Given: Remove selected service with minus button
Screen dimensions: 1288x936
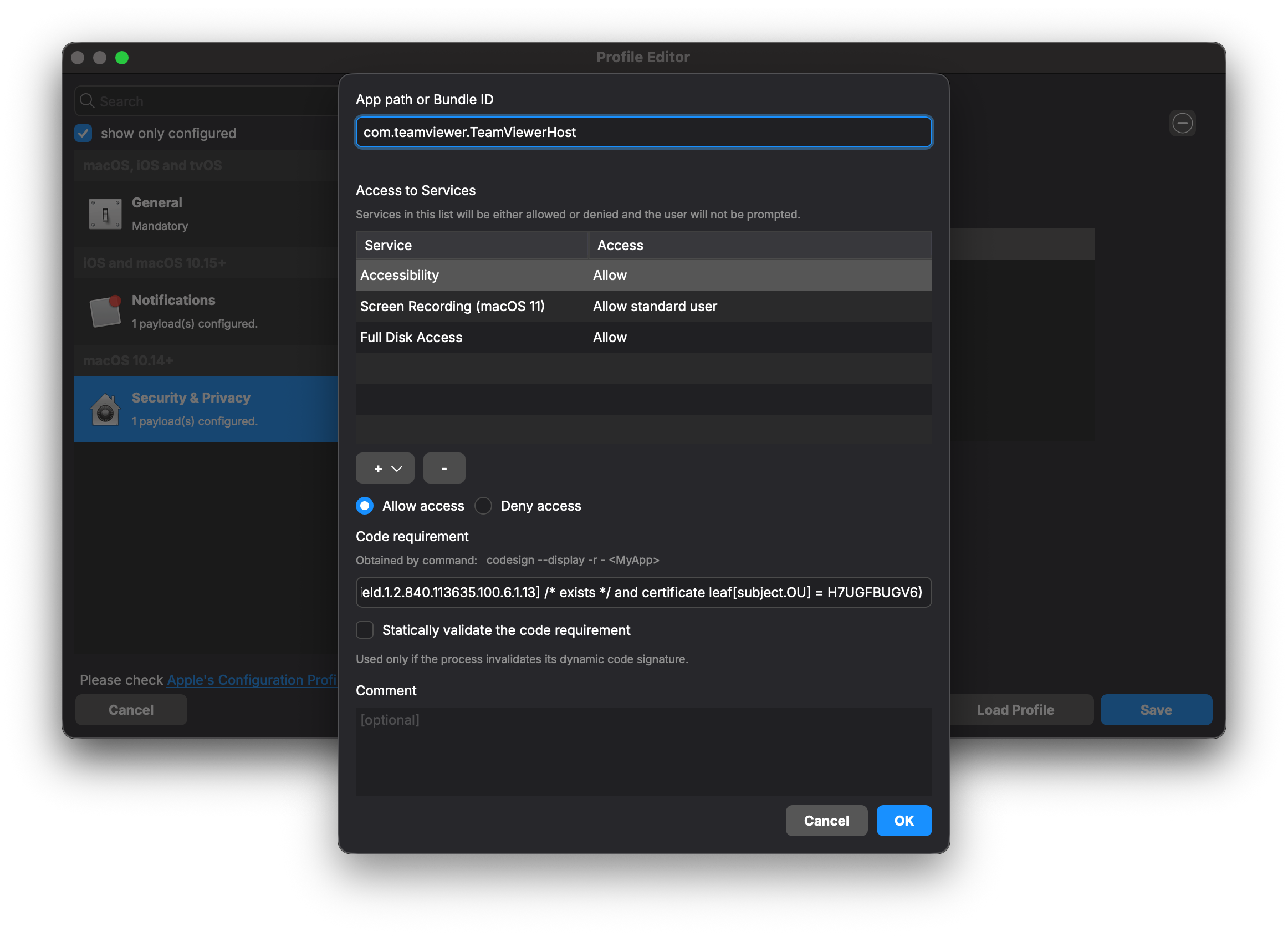Looking at the screenshot, I should [443, 469].
